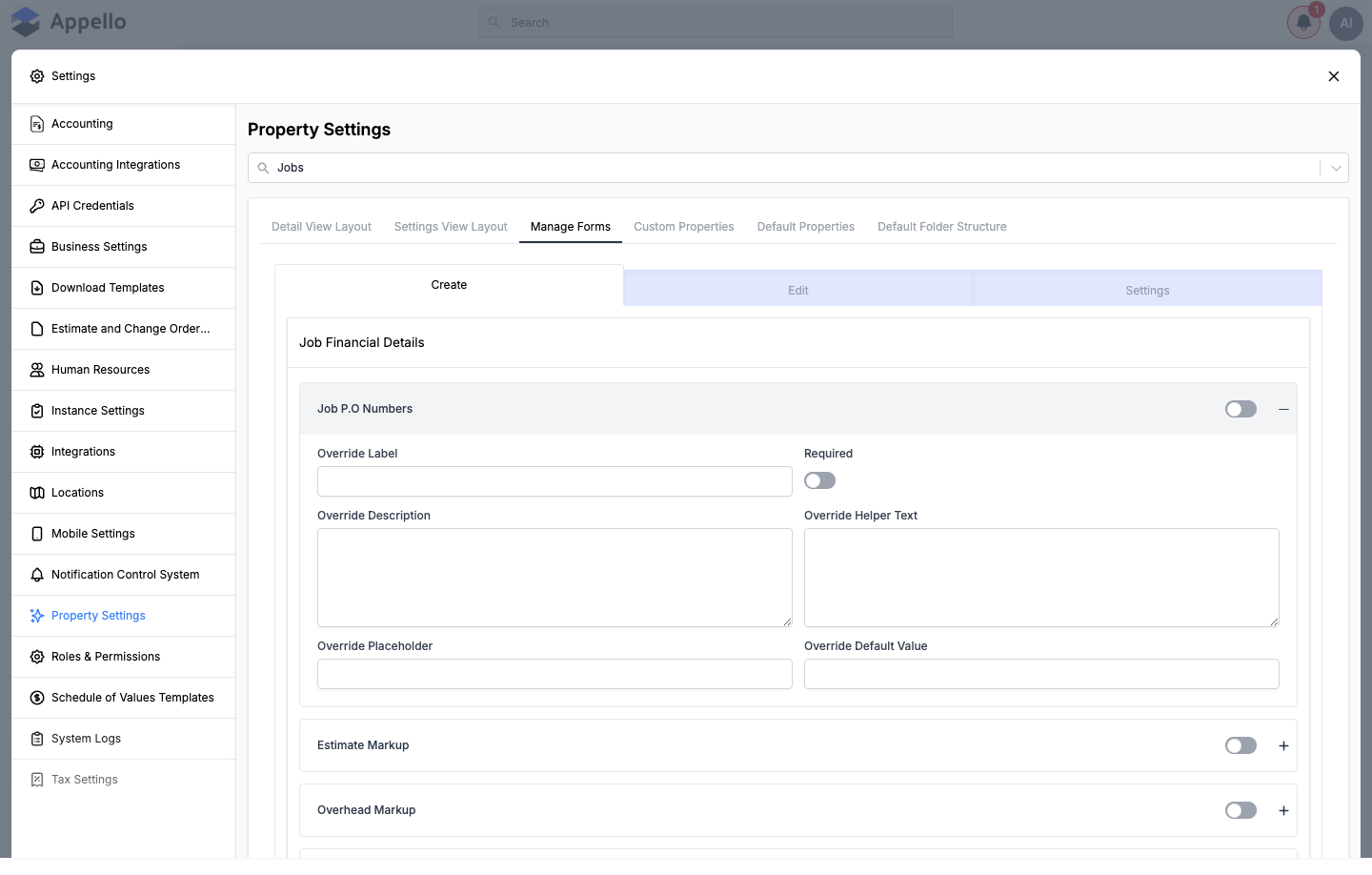Toggle the Overhead Markup switch
Image resolution: width=1372 pixels, height=875 pixels.
click(x=1241, y=810)
